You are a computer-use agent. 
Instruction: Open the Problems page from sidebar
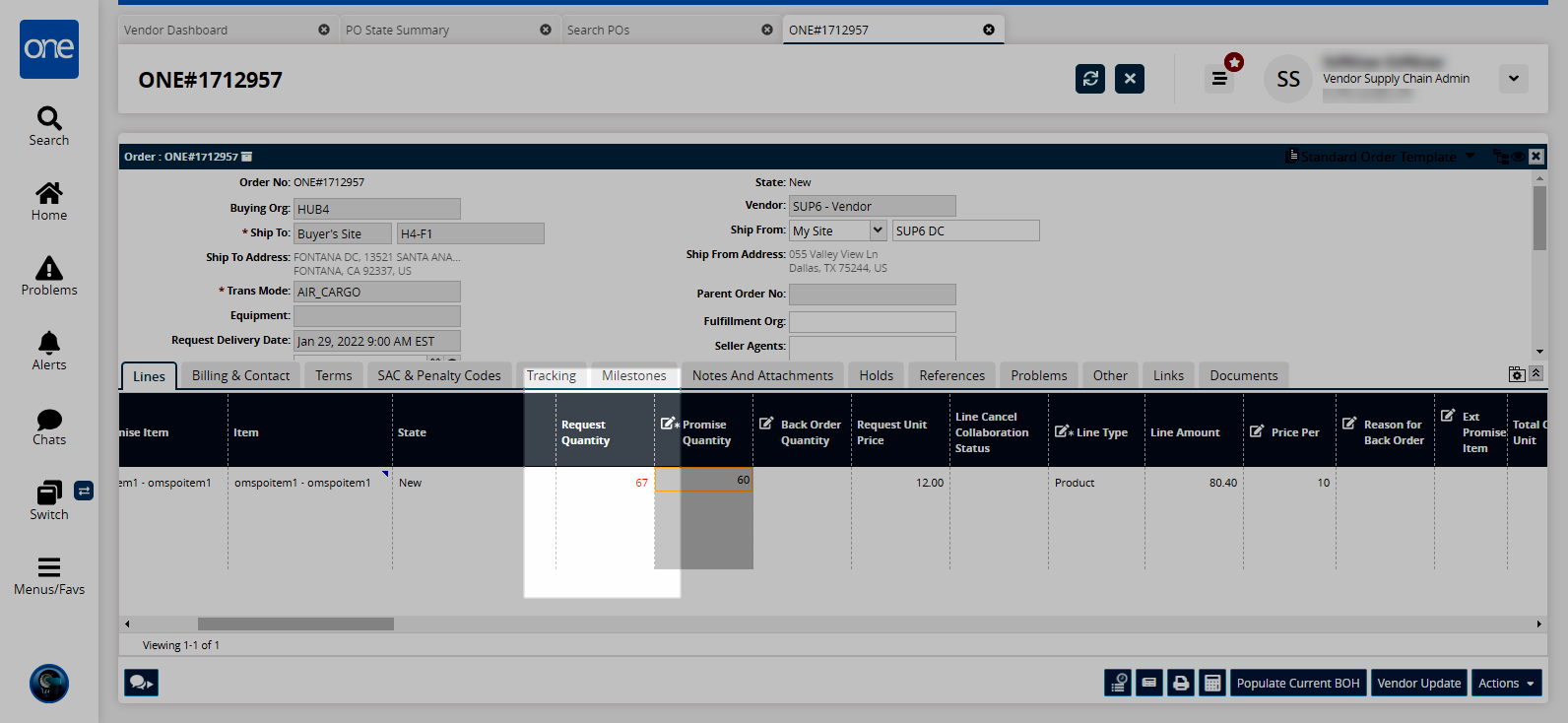click(x=49, y=276)
